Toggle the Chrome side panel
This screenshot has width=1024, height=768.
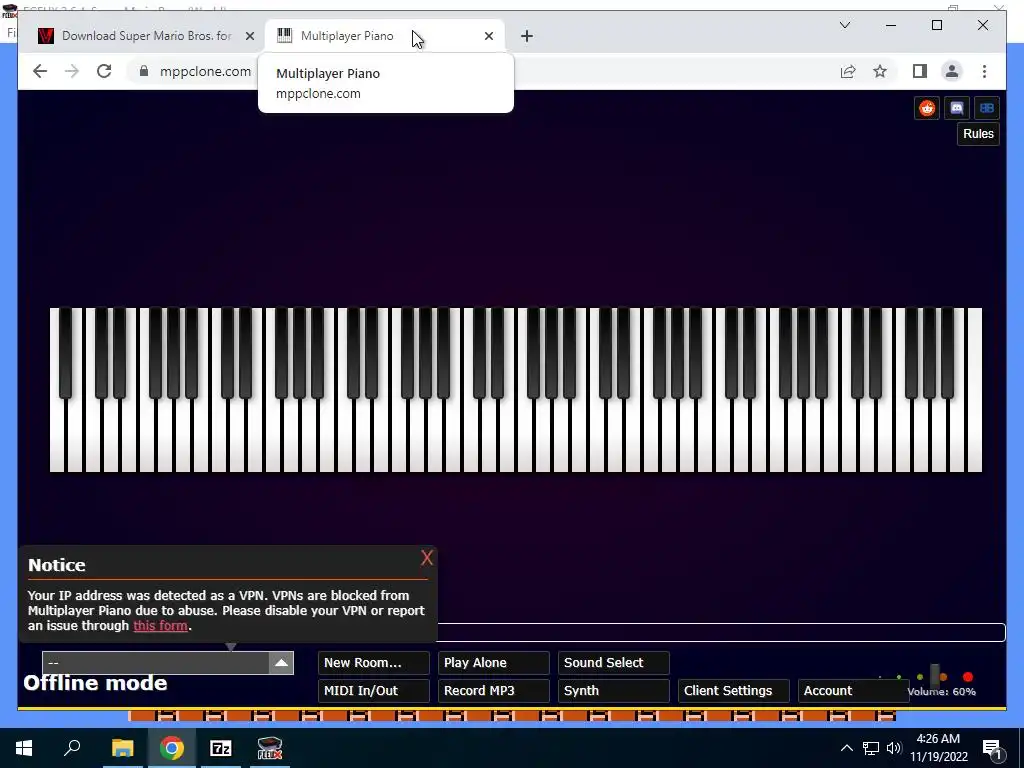(x=920, y=71)
